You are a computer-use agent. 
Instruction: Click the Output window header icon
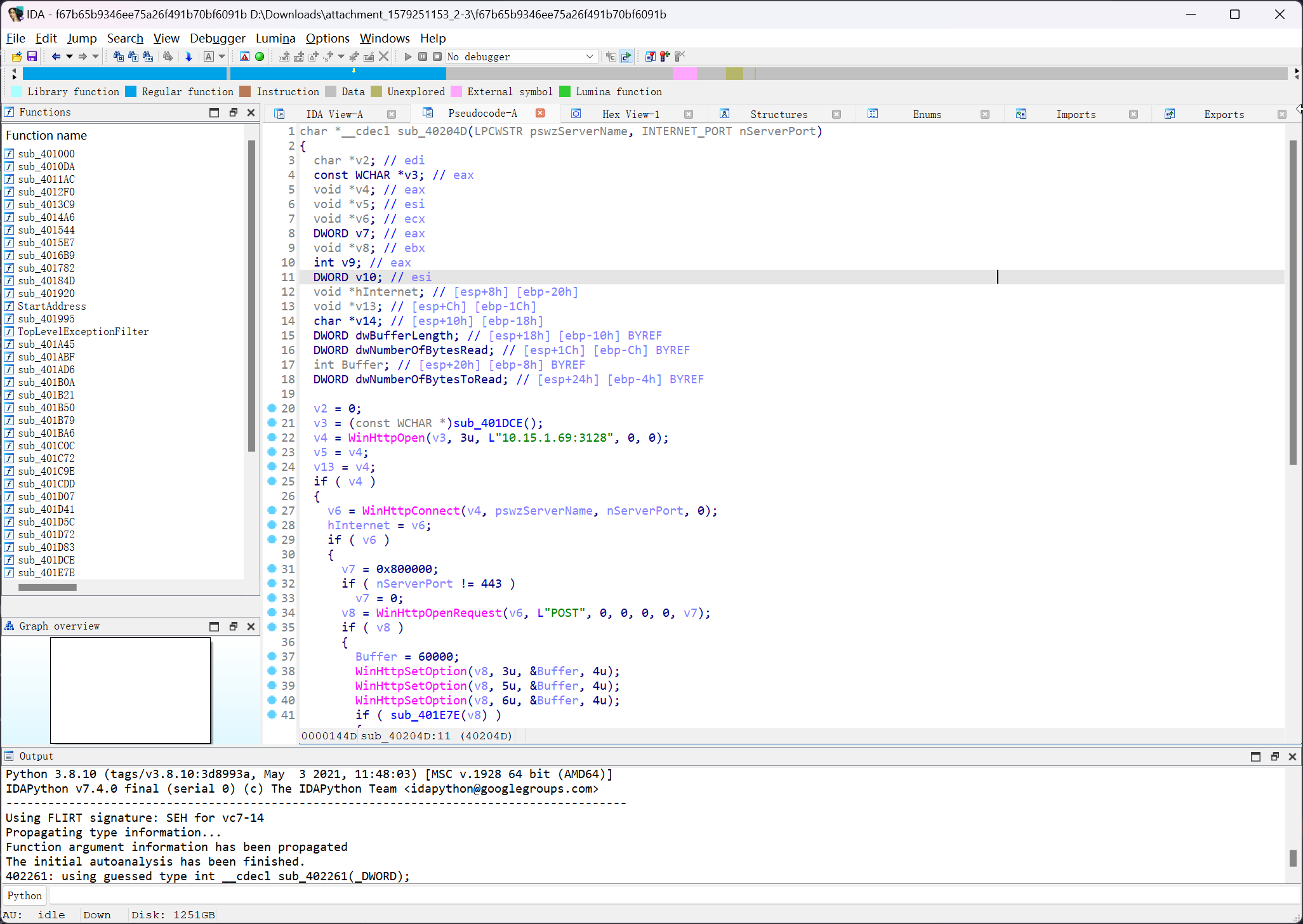(10, 756)
